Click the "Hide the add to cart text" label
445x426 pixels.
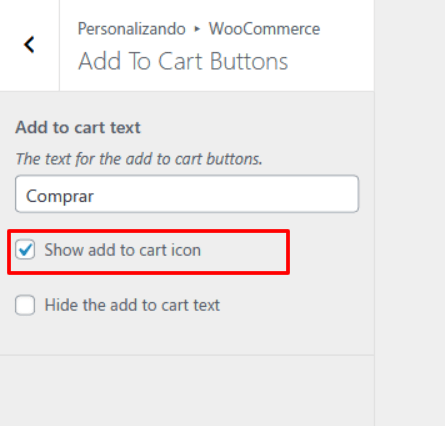(132, 305)
